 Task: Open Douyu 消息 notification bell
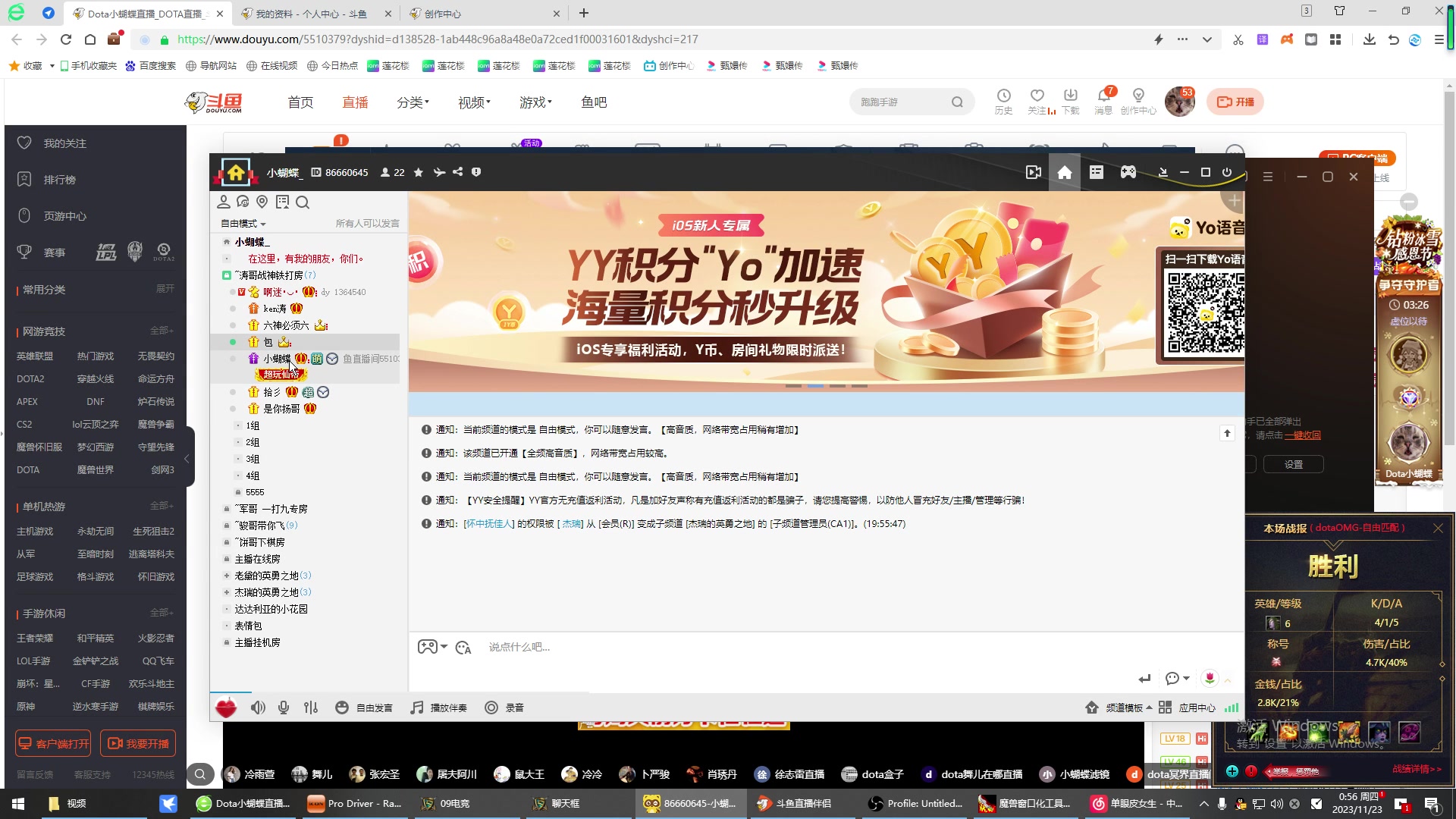click(x=1103, y=101)
